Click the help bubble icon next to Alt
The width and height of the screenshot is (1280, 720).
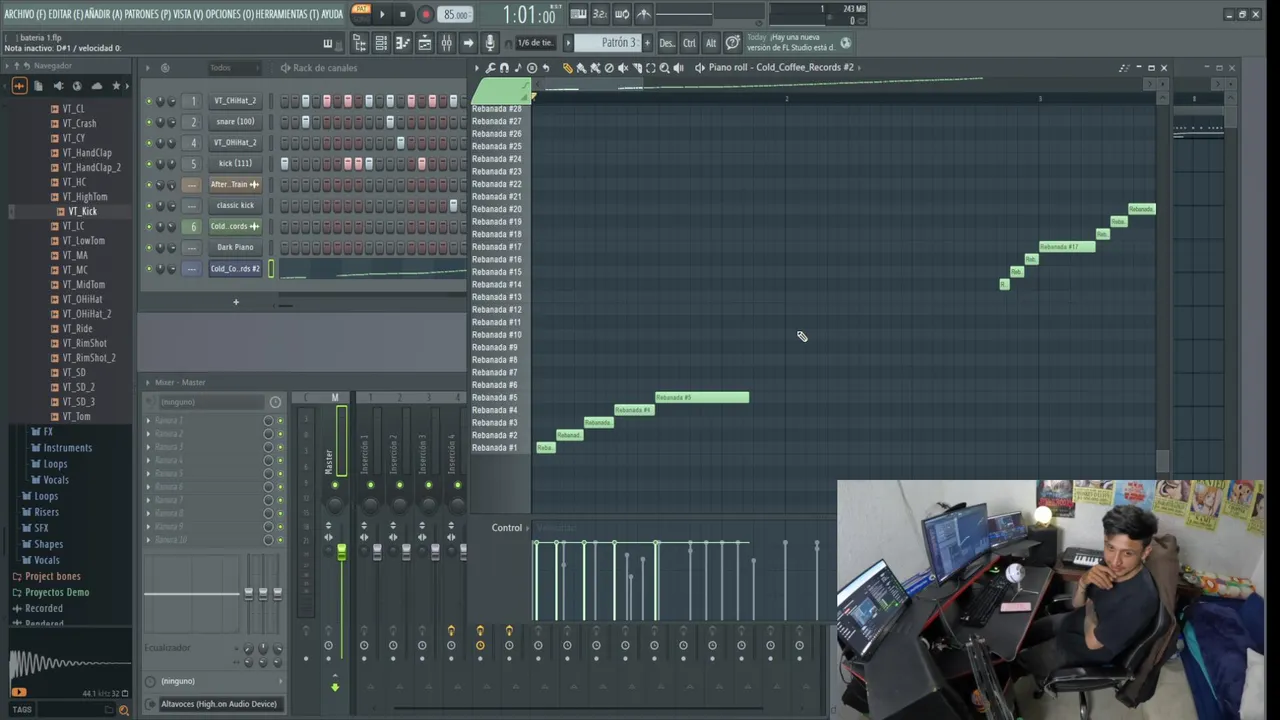(x=733, y=43)
